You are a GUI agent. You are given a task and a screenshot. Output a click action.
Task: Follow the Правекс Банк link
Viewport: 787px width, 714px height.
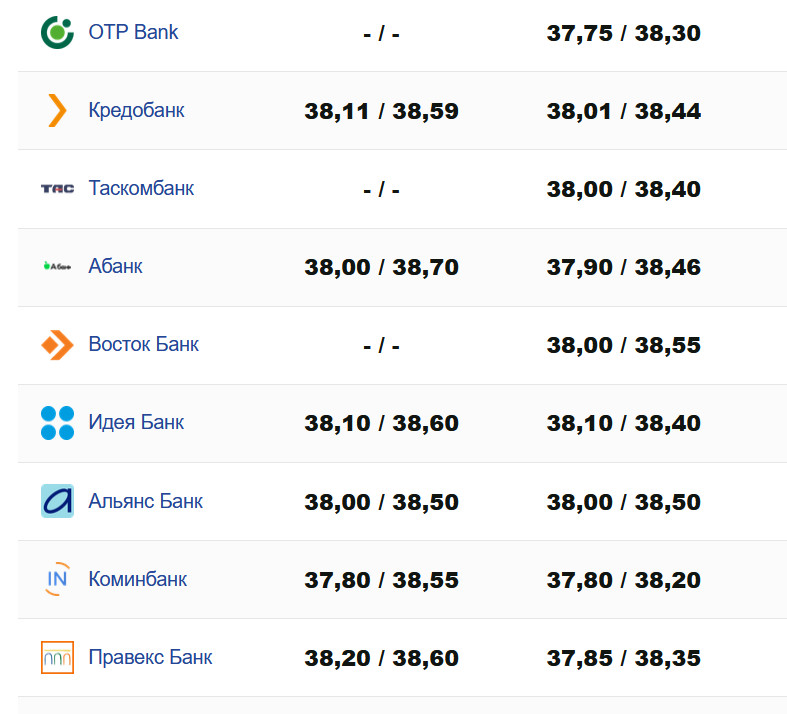tap(150, 657)
